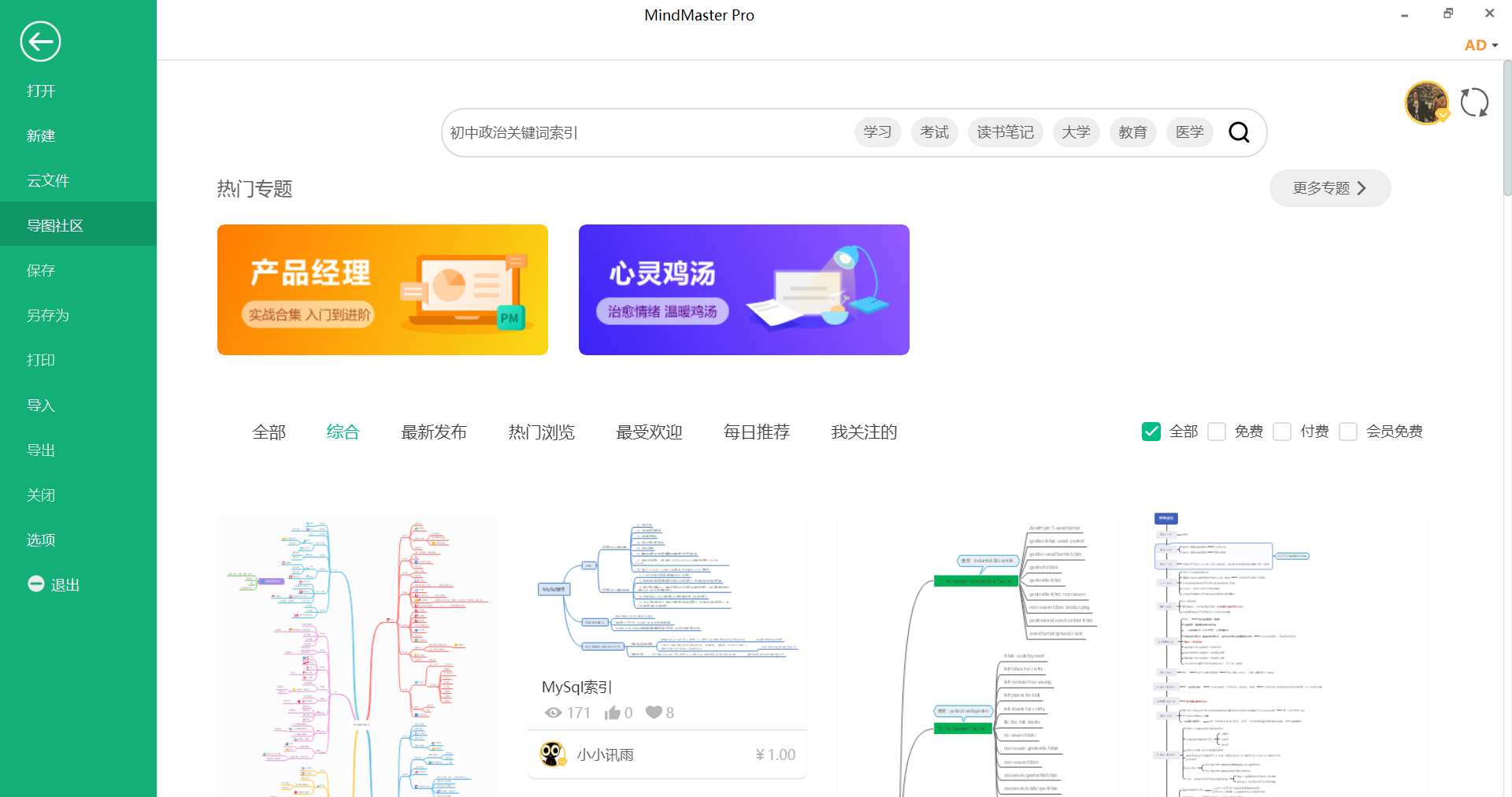Image resolution: width=1512 pixels, height=797 pixels.
Task: Switch to the 每日推荐 tab
Action: coord(757,432)
